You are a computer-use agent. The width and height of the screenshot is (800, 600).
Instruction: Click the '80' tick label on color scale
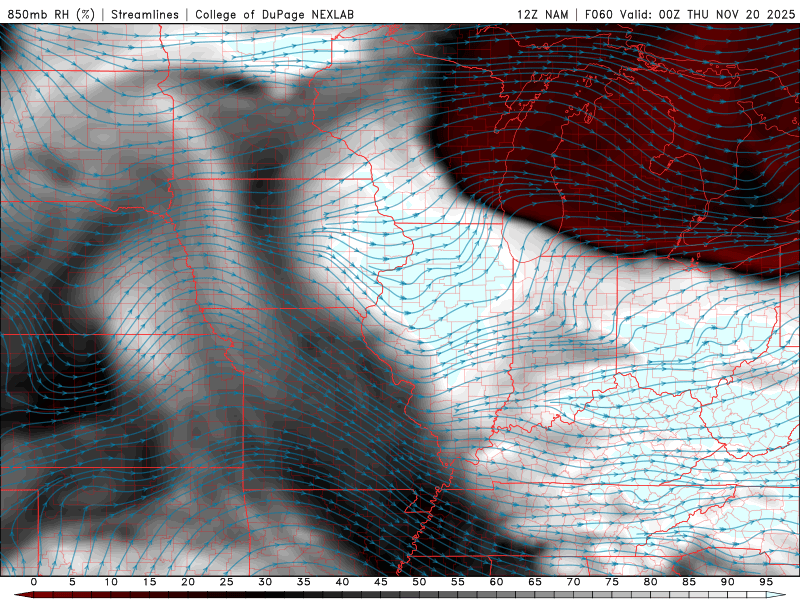pos(650,582)
